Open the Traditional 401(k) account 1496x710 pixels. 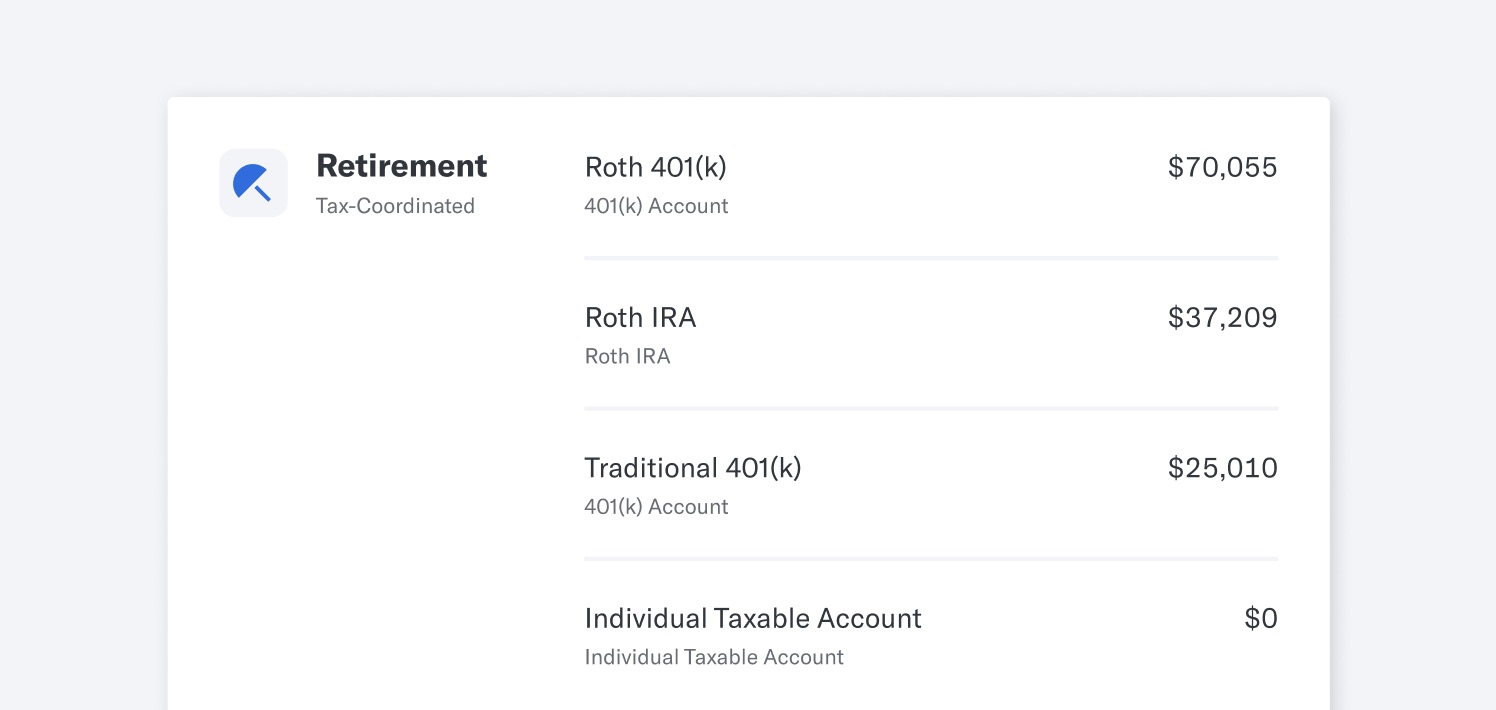[x=931, y=485]
